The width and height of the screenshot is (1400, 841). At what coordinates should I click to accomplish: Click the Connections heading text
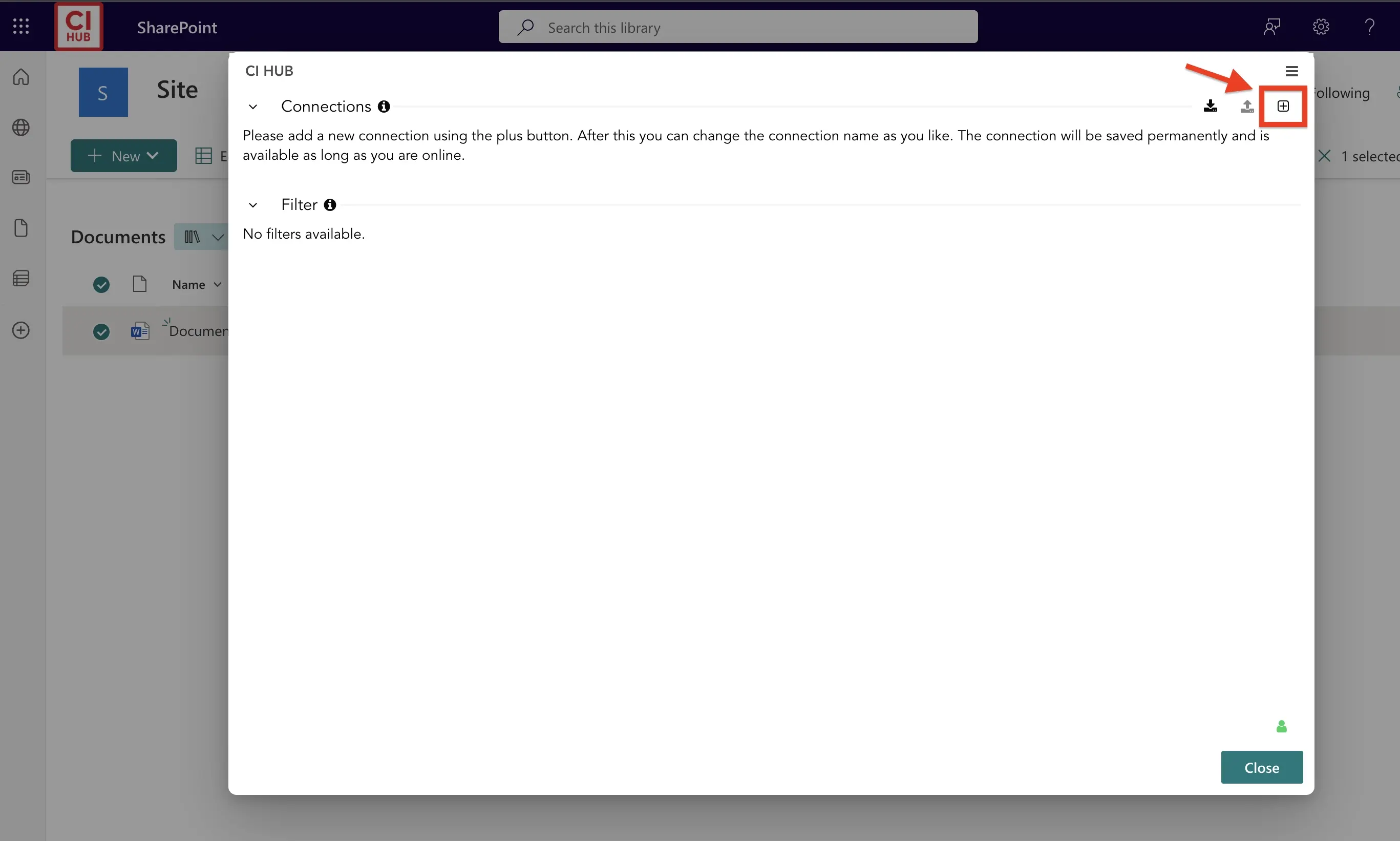(x=326, y=107)
